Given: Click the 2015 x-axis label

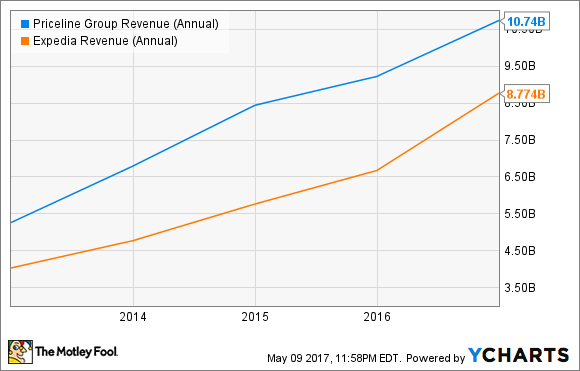Looking at the screenshot, I should tap(255, 317).
